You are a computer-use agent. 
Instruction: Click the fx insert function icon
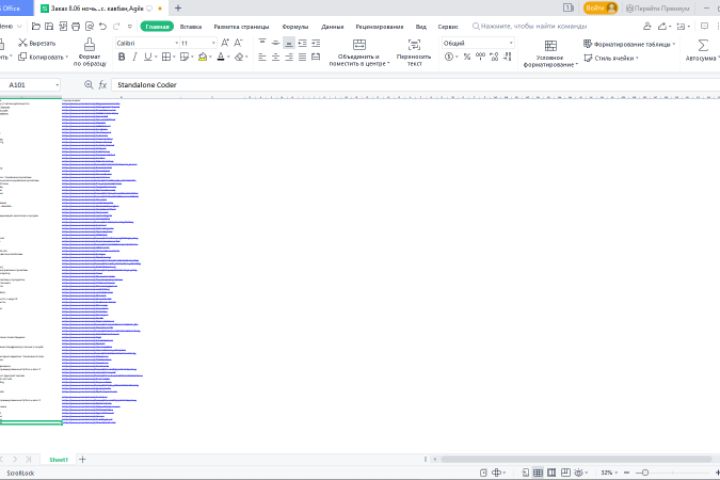(103, 85)
